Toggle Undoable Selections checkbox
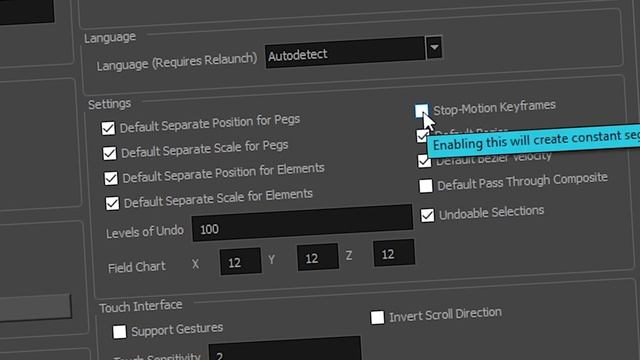 tap(427, 215)
